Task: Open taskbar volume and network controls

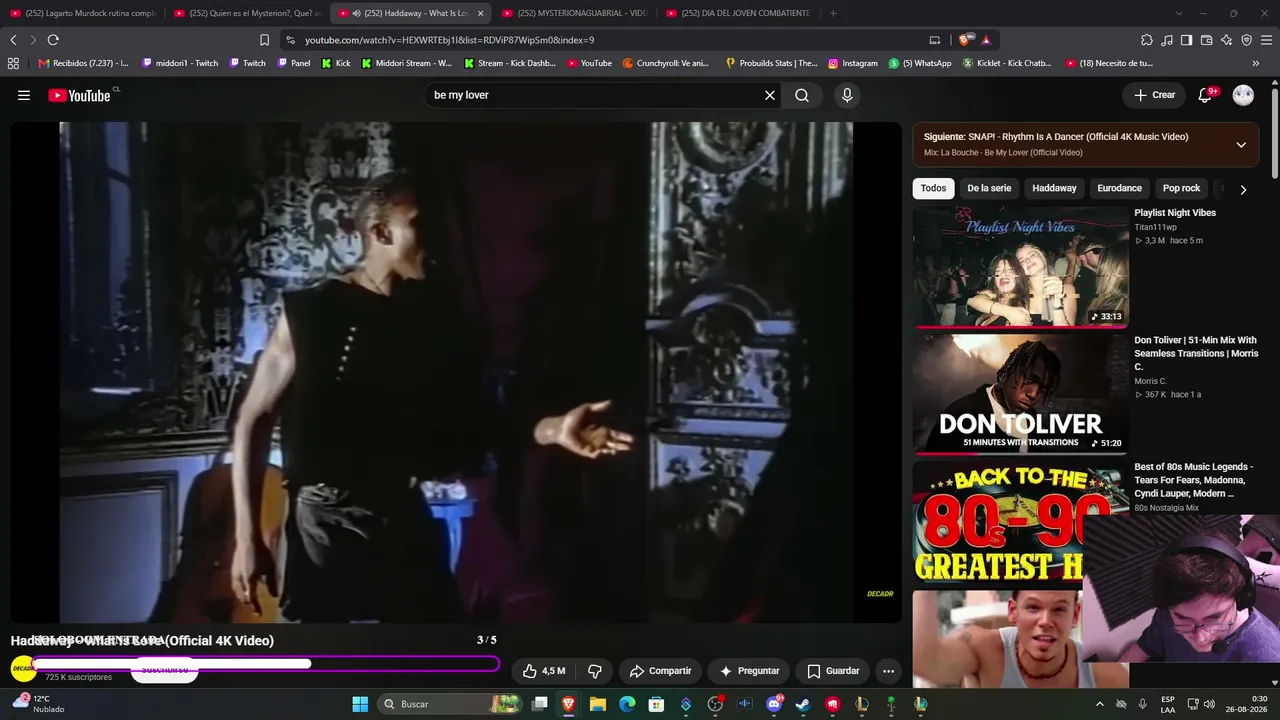Action: (x=1200, y=704)
